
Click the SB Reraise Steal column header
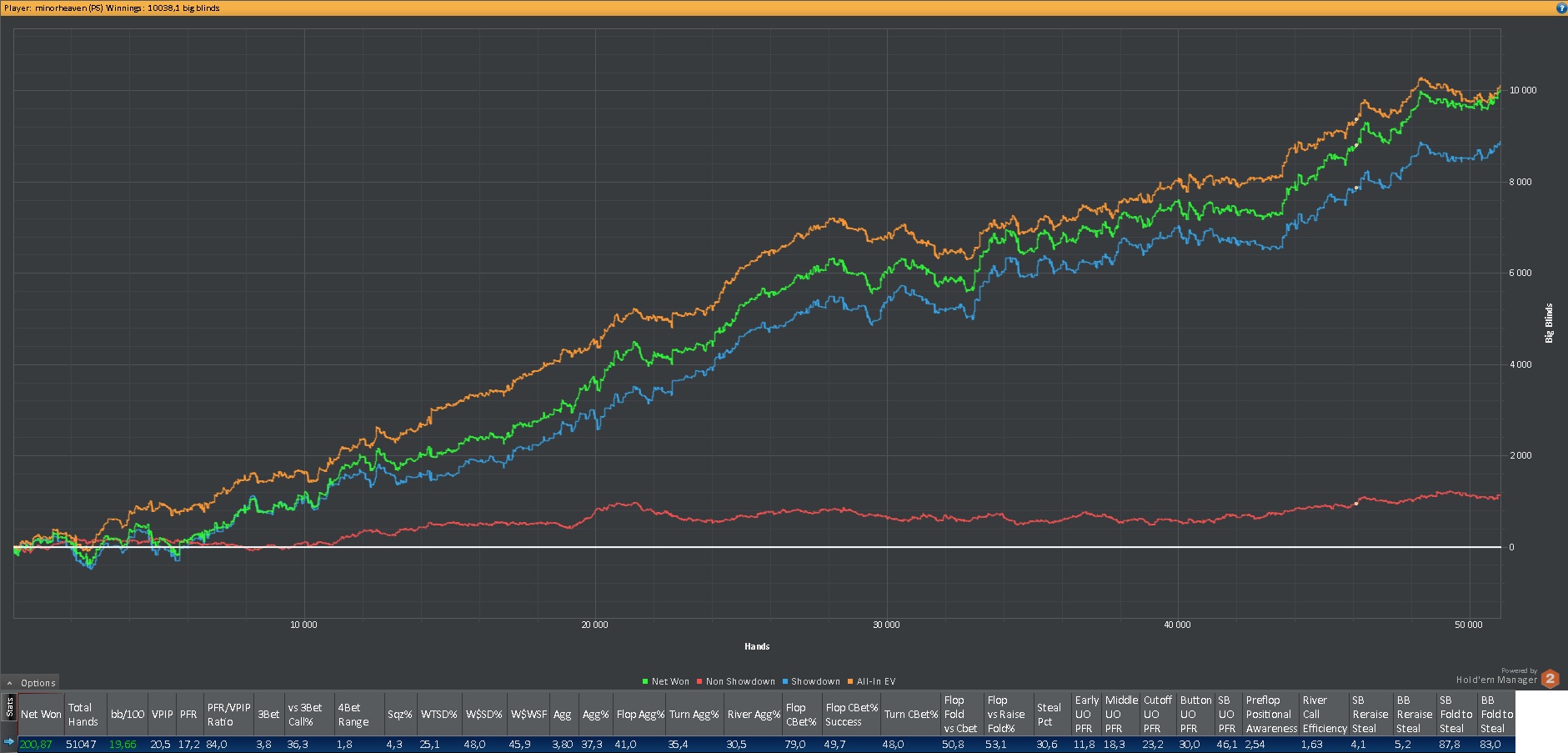click(x=1371, y=714)
